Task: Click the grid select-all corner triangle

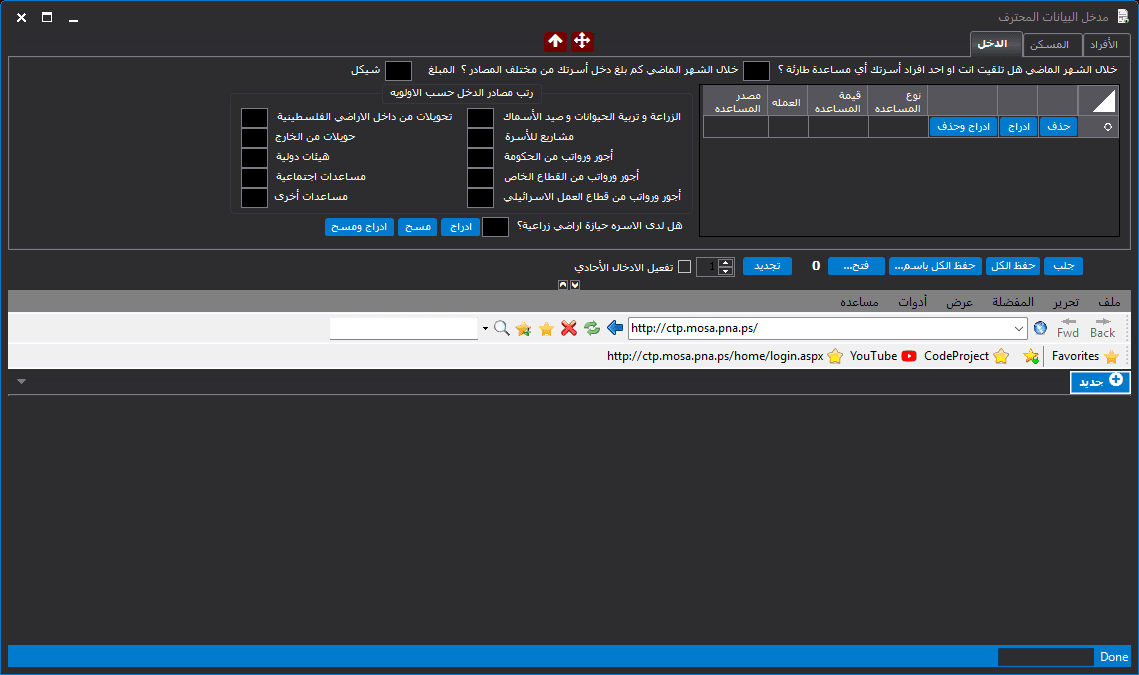Action: (1098, 100)
